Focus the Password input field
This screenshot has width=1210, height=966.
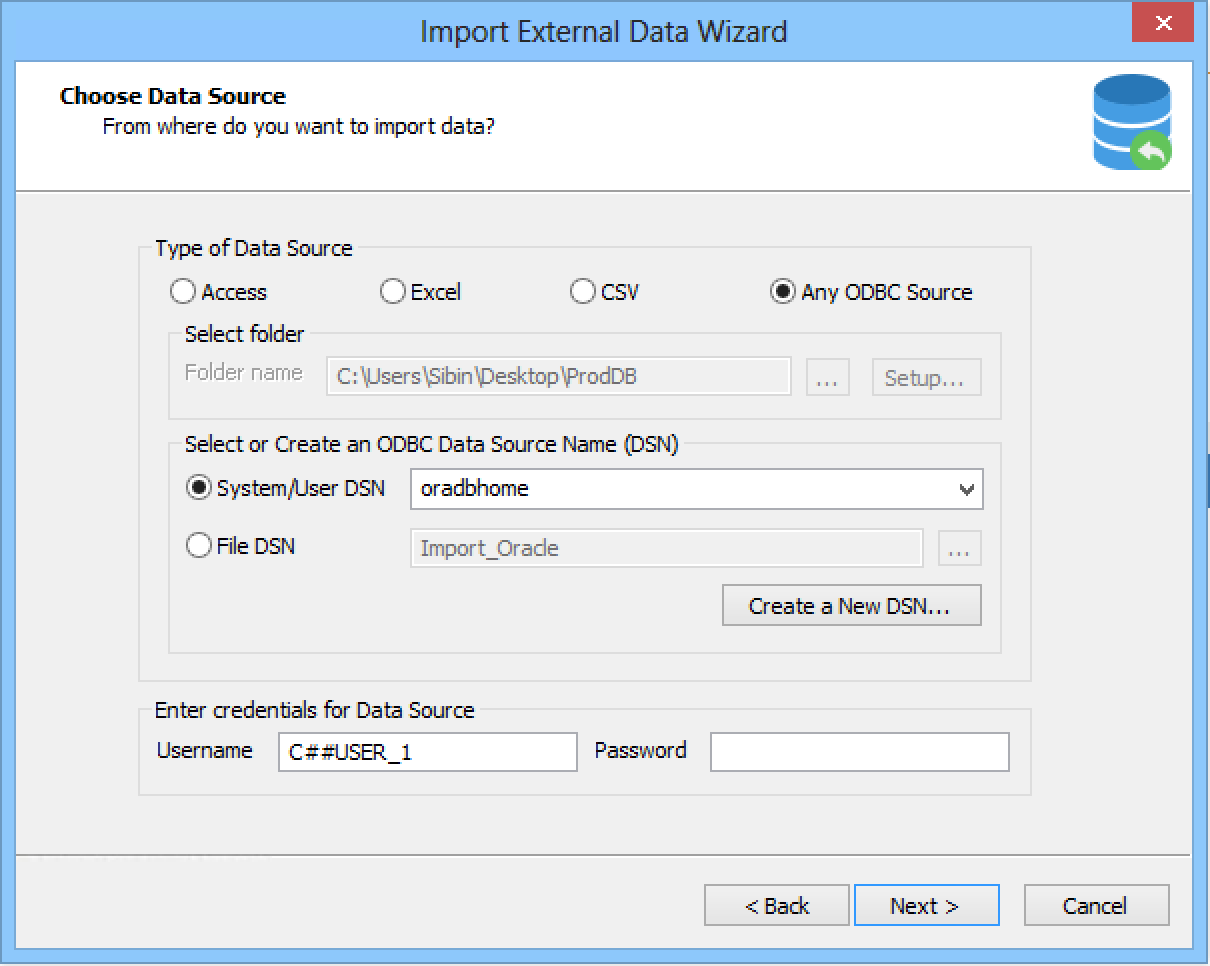859,752
